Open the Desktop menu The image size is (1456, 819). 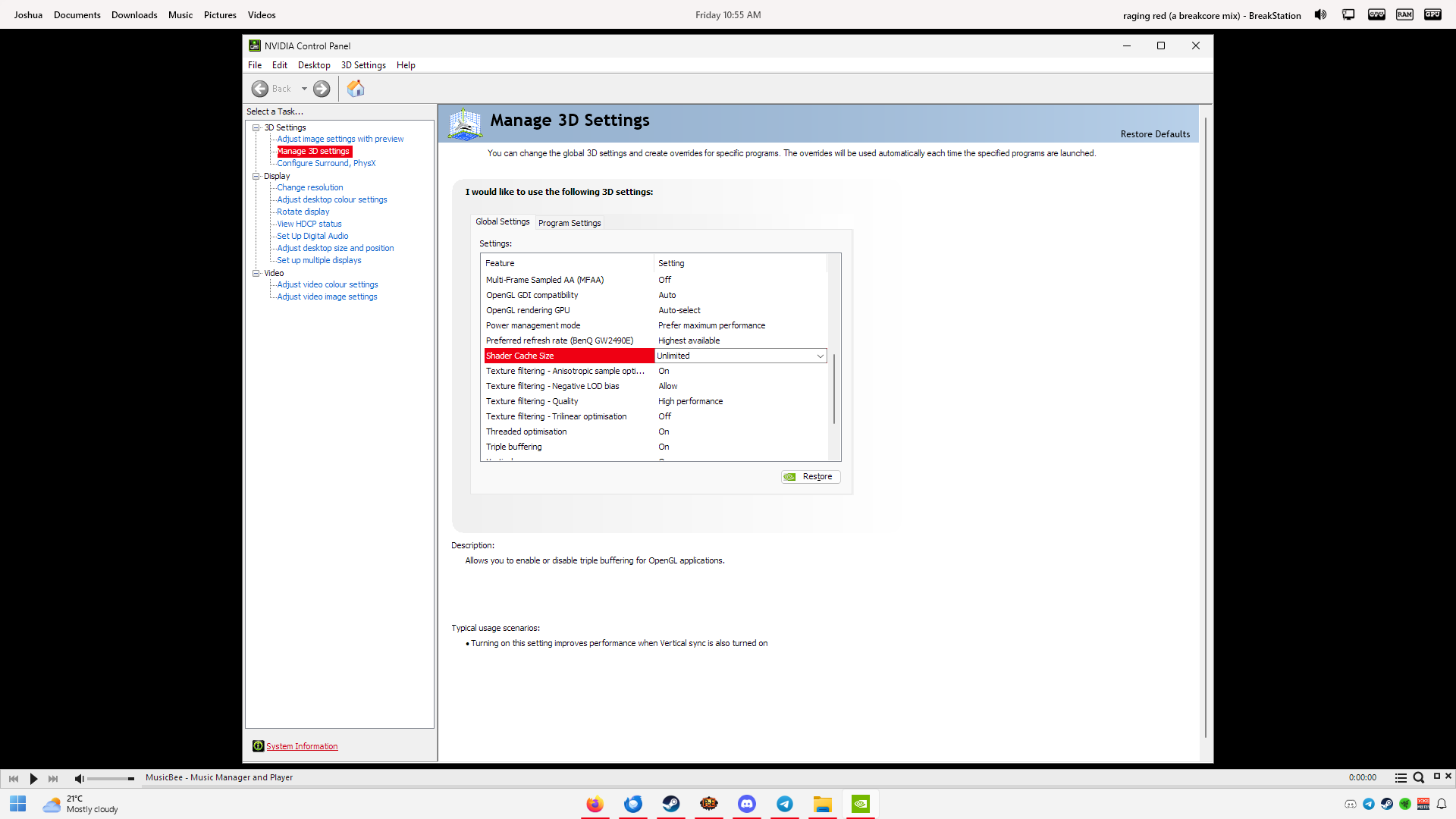(314, 65)
